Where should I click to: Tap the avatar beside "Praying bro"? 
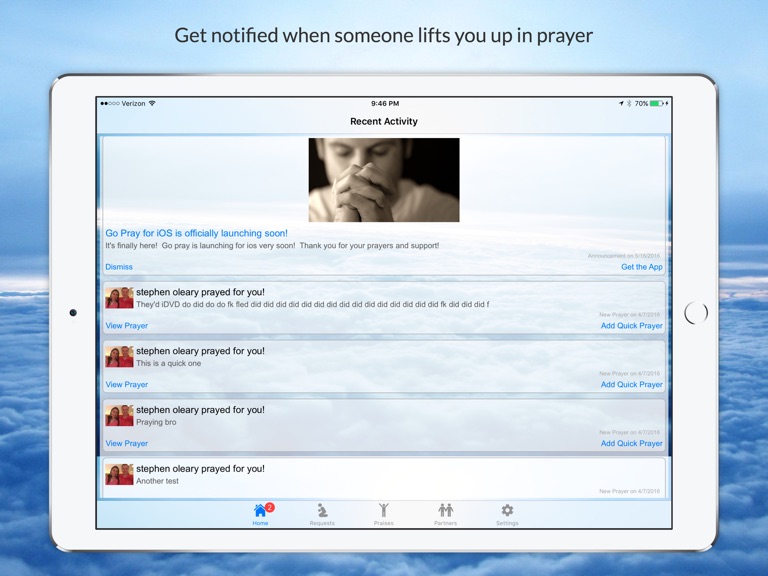[x=120, y=415]
